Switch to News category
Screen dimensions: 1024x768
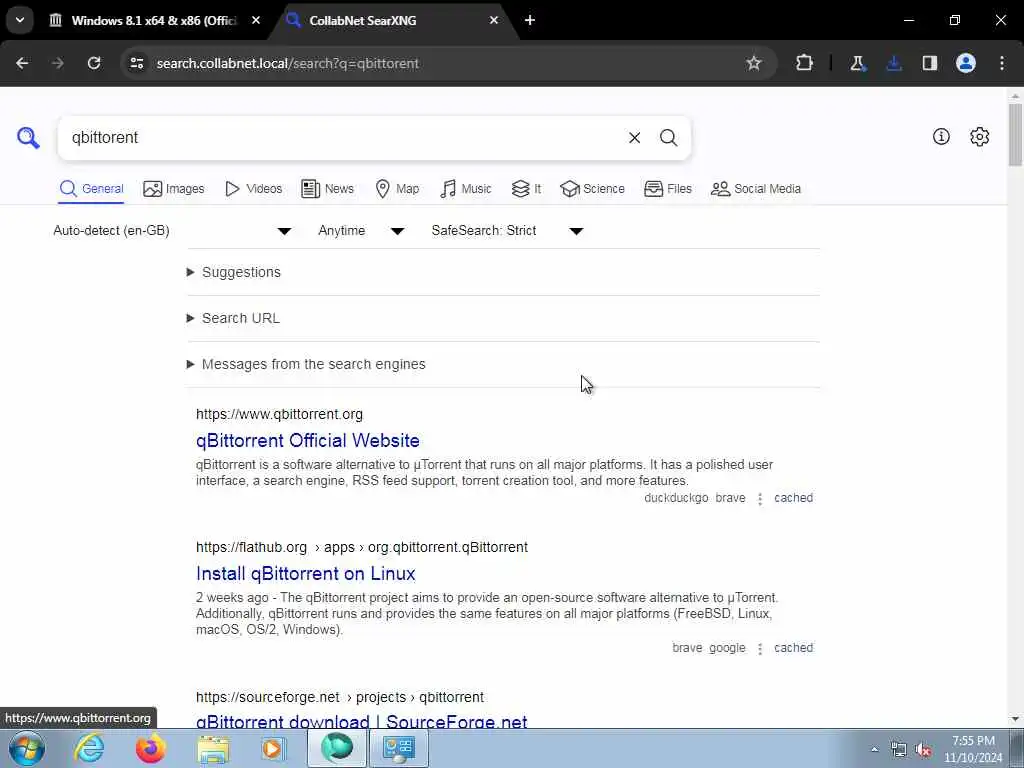pos(327,189)
